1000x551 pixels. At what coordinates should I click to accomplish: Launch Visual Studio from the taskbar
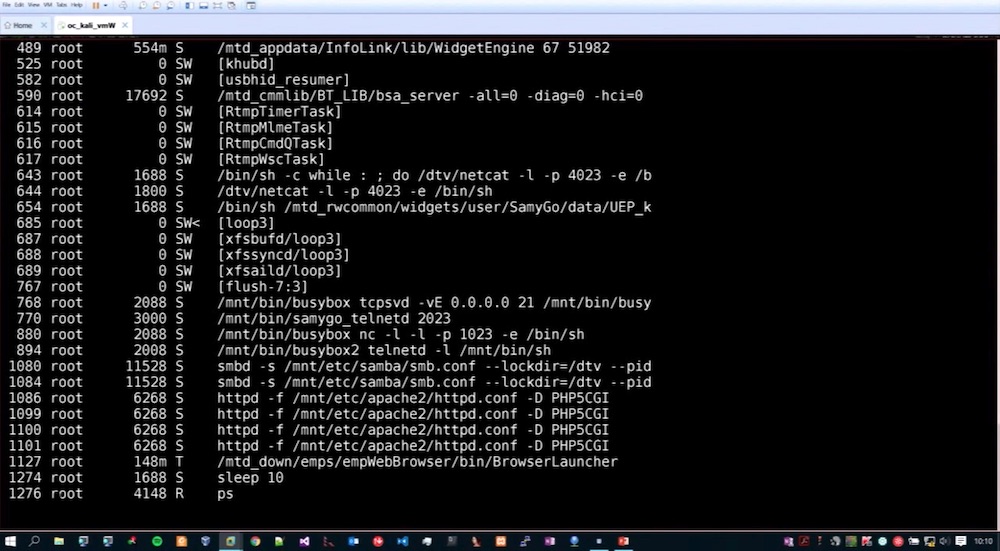[x=304, y=541]
